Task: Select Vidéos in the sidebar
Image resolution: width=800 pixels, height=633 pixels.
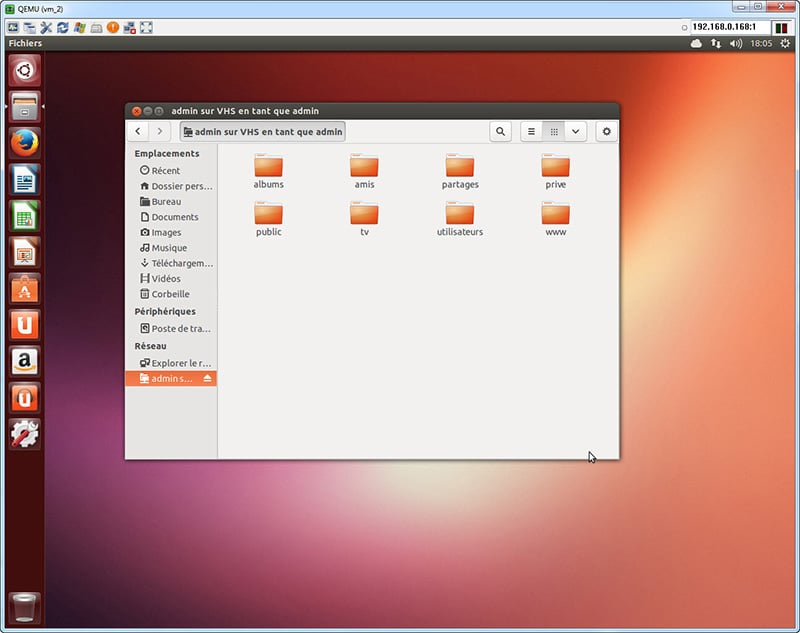Action: [x=171, y=278]
